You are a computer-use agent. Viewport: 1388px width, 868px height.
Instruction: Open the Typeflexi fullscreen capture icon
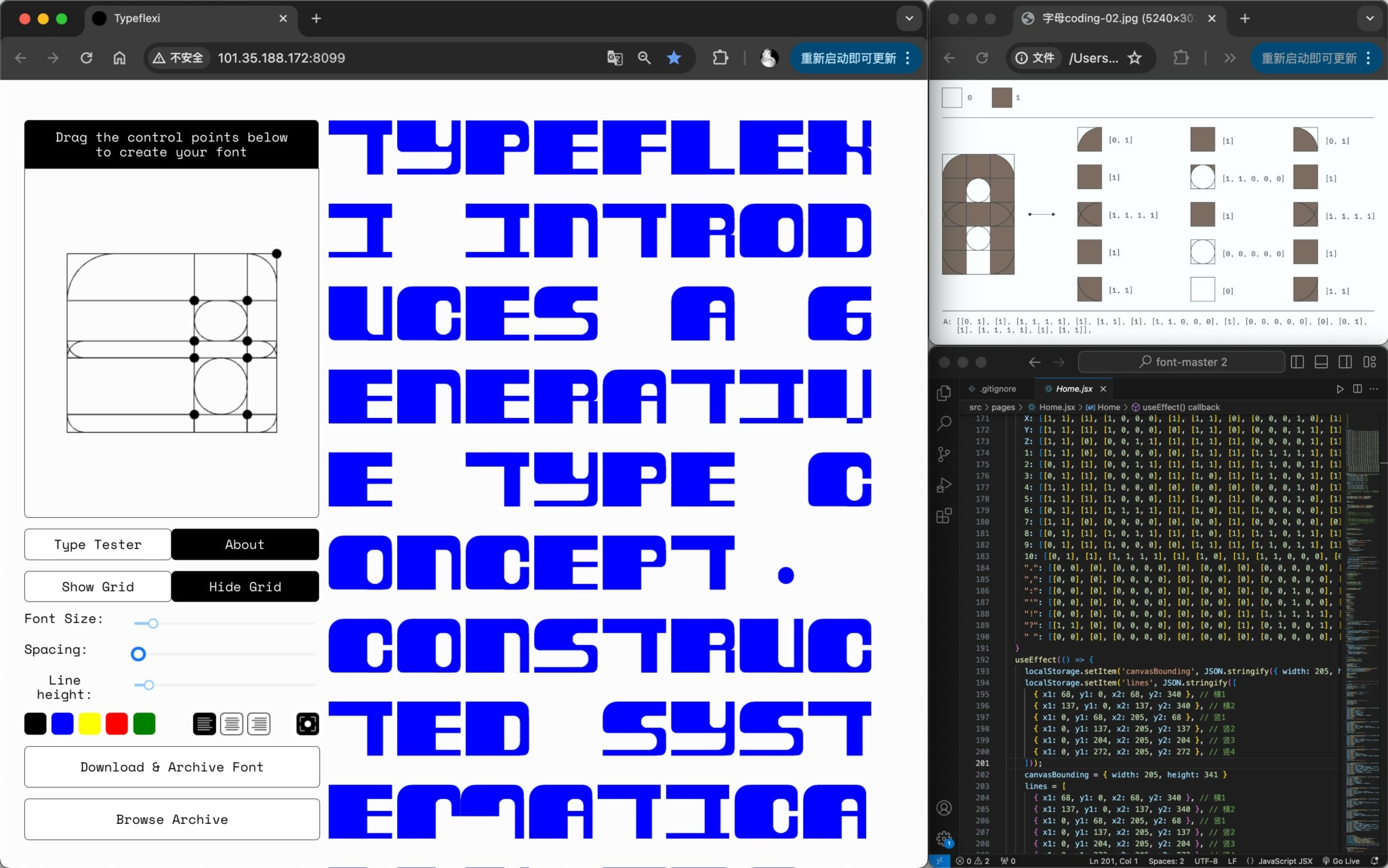tap(307, 724)
